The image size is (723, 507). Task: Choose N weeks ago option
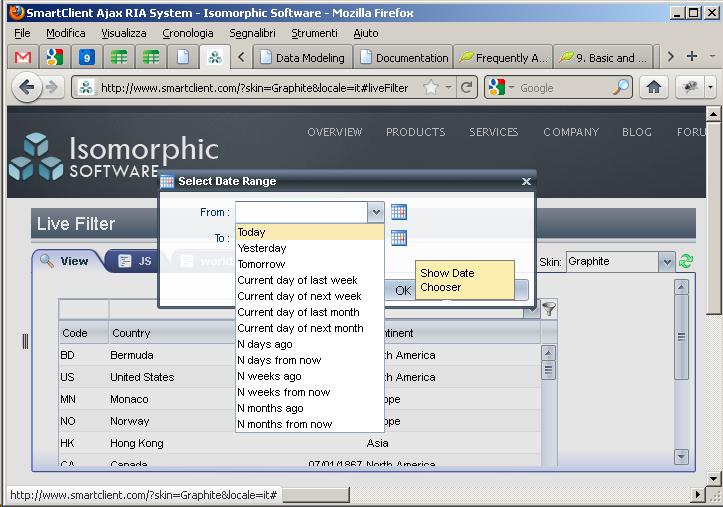coord(269,376)
